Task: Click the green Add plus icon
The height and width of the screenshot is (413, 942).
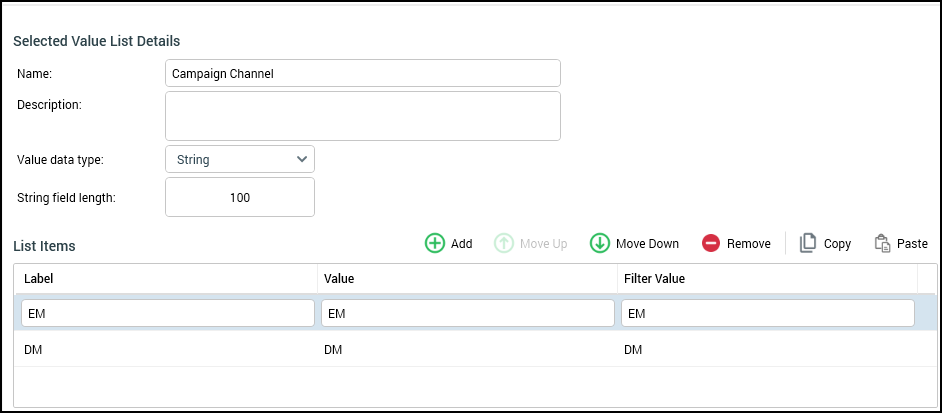Action: pos(435,243)
